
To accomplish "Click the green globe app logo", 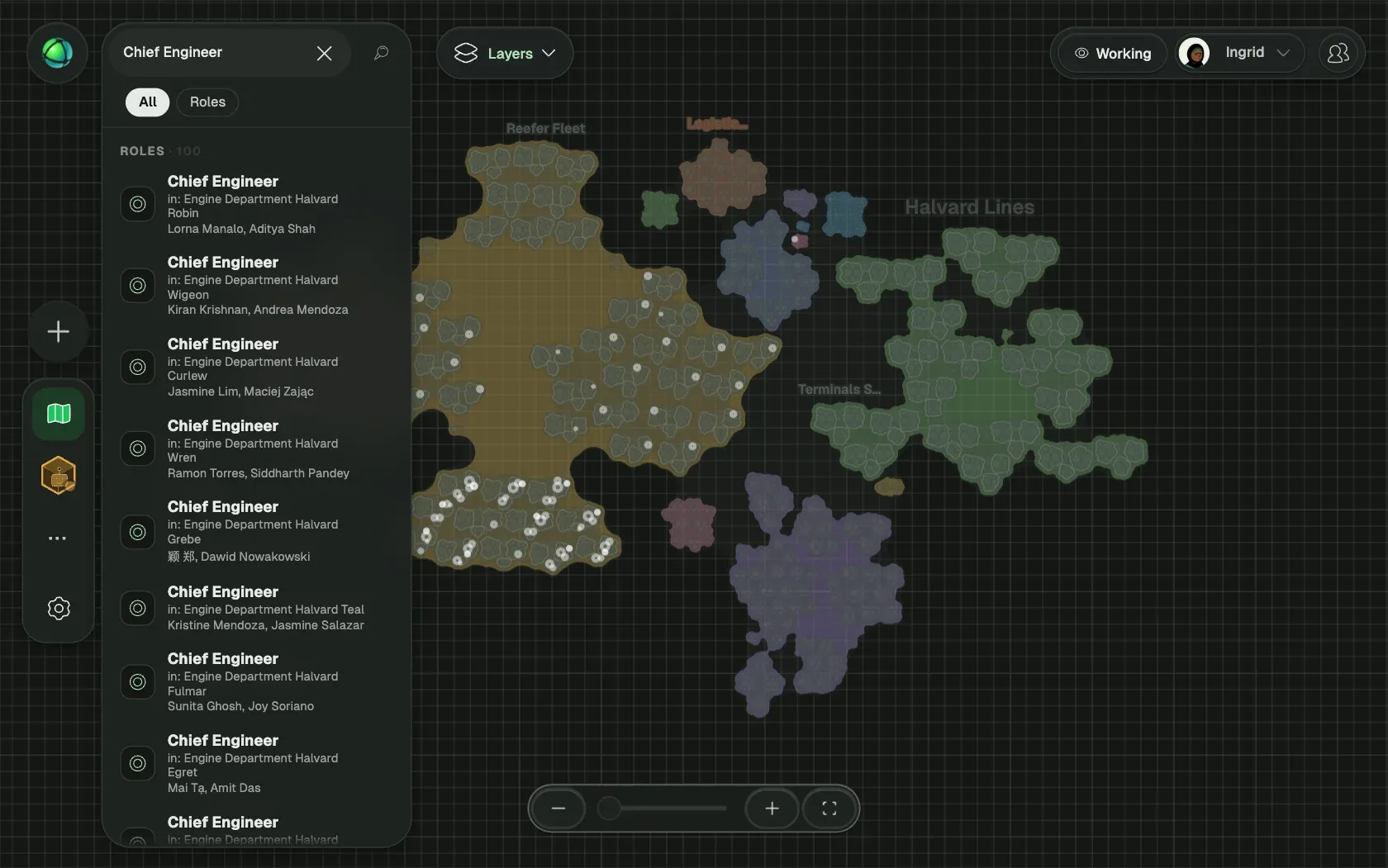I will 58,54.
